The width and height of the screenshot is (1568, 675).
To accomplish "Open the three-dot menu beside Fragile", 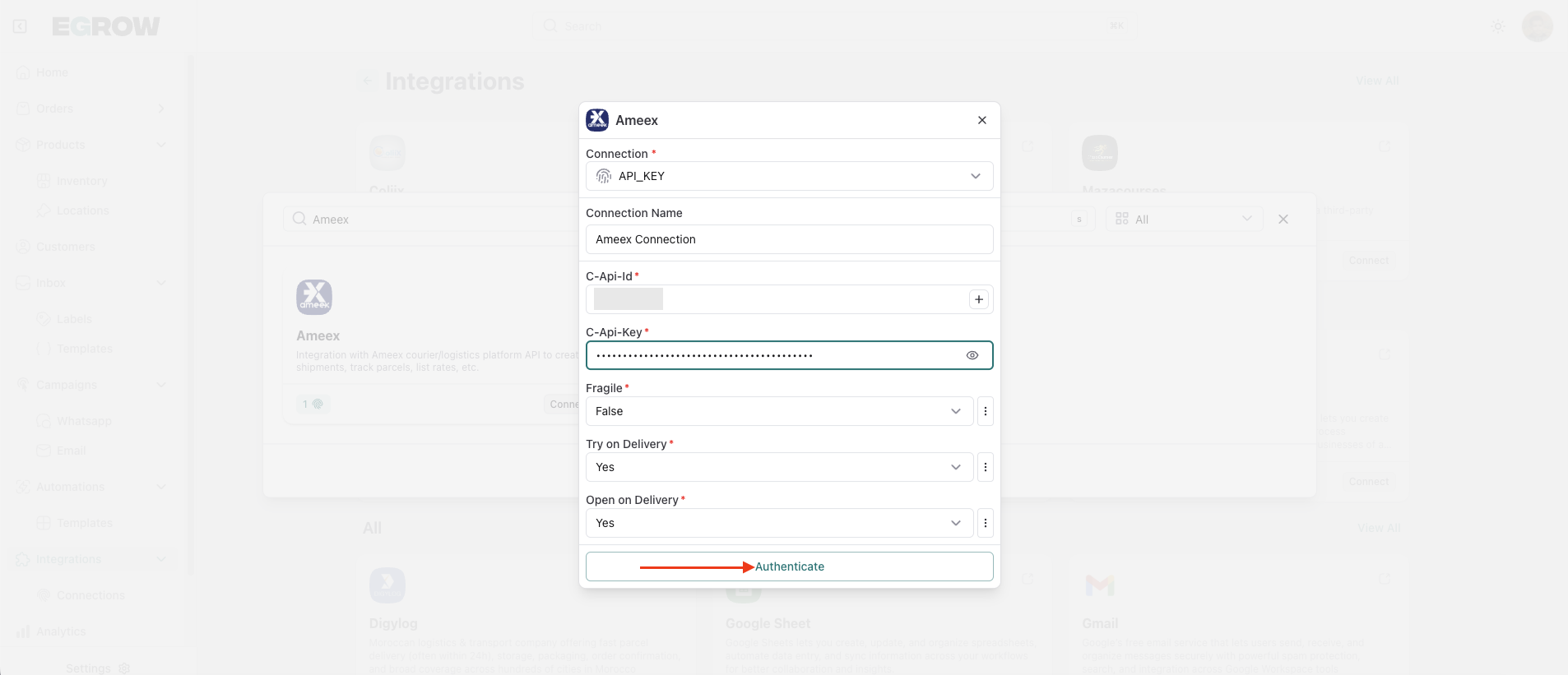I will 985,411.
